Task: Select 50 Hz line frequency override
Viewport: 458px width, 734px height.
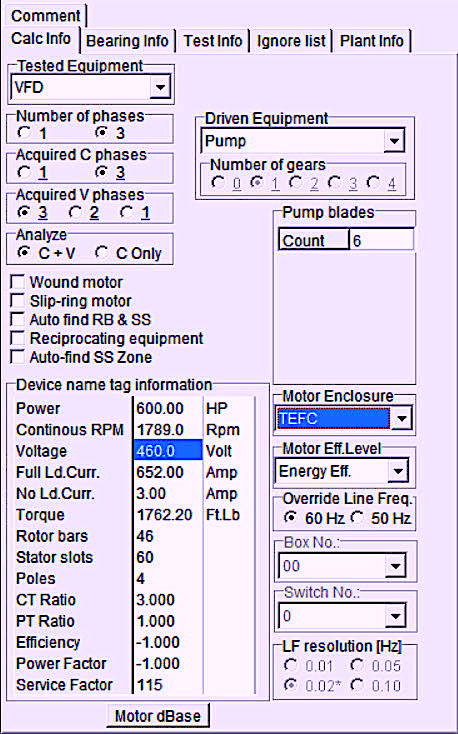Action: tap(357, 518)
